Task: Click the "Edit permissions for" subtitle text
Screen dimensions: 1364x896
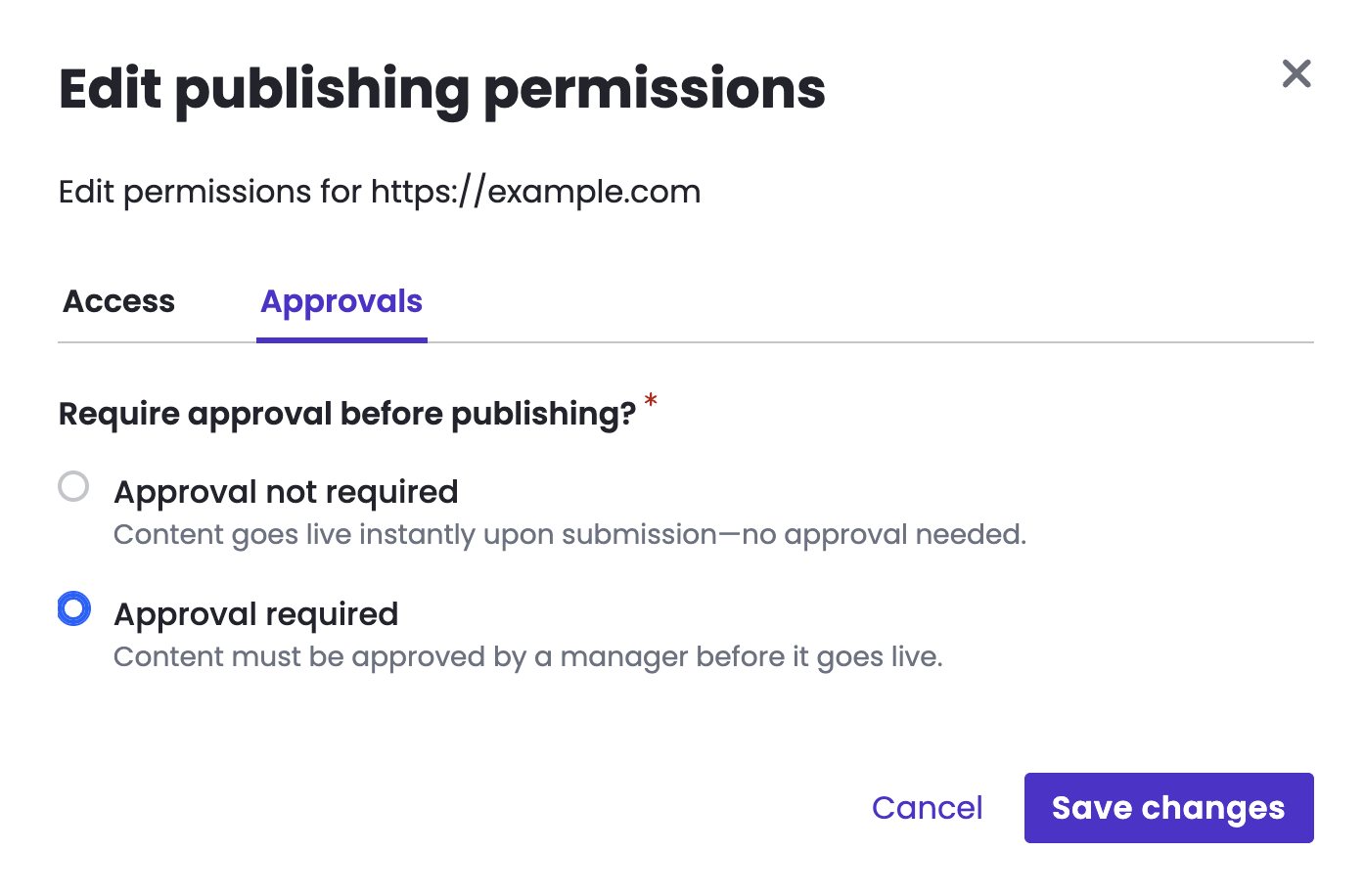Action: (210, 192)
